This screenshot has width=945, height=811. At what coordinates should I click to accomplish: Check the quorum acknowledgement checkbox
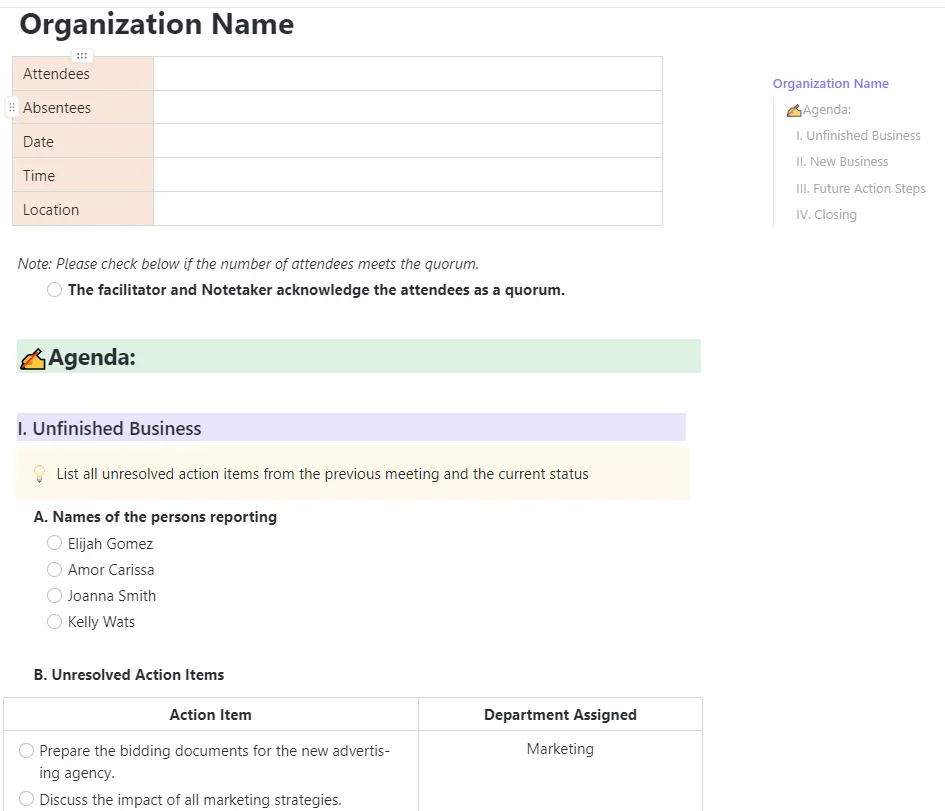coord(54,290)
